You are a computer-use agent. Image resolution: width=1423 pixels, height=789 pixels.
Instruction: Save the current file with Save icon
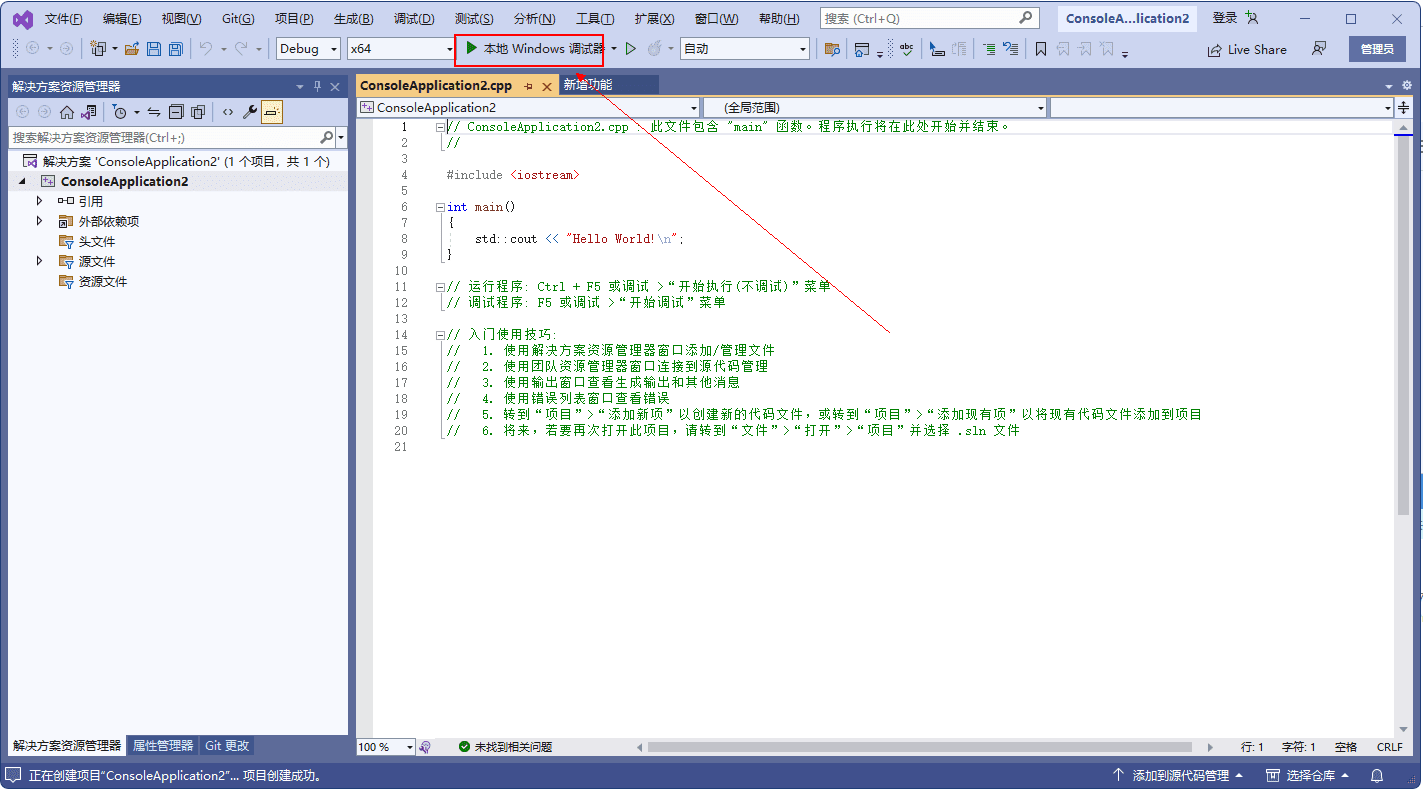[154, 49]
